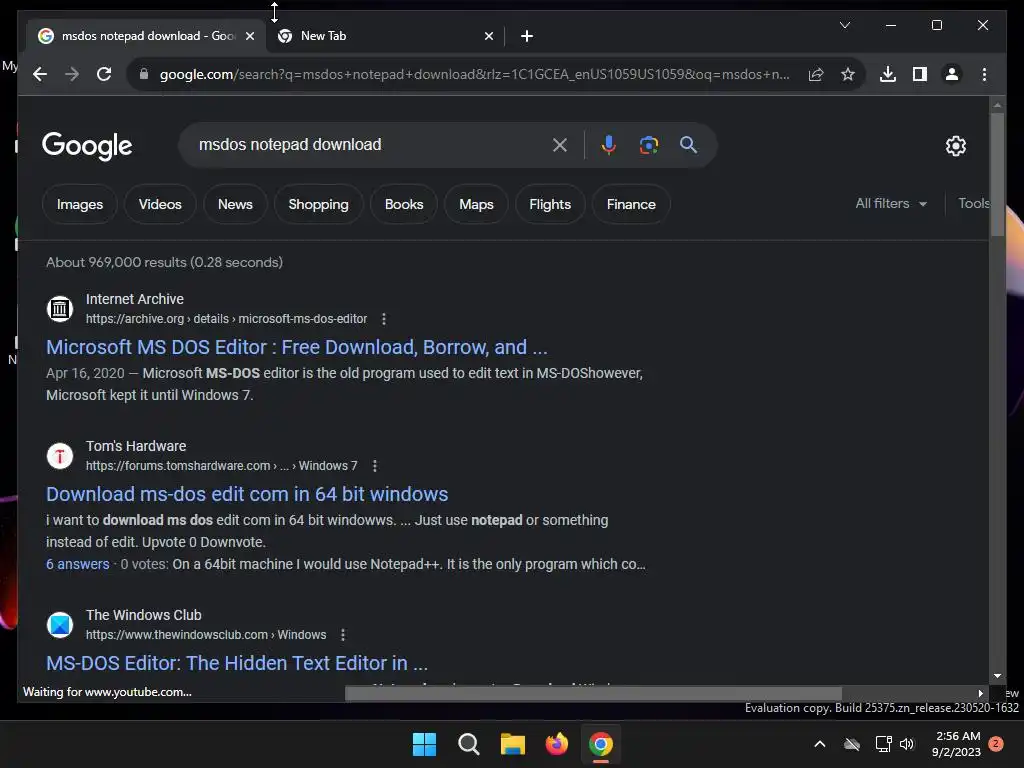Click the scroll right arrow
The width and height of the screenshot is (1024, 768).
point(980,693)
